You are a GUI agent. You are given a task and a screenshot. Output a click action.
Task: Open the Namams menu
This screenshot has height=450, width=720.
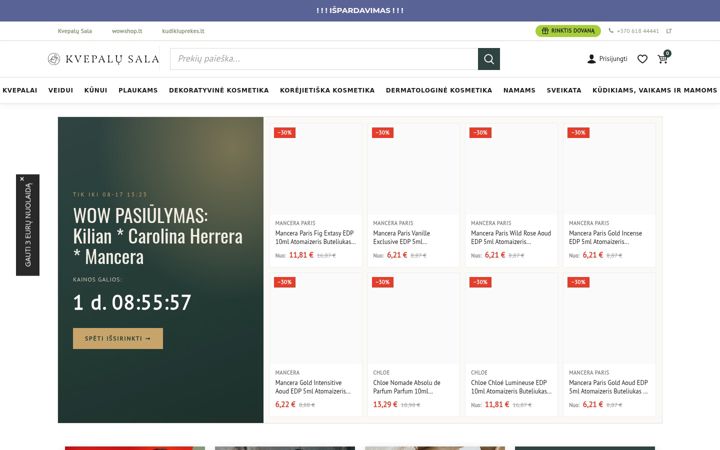[x=519, y=90]
